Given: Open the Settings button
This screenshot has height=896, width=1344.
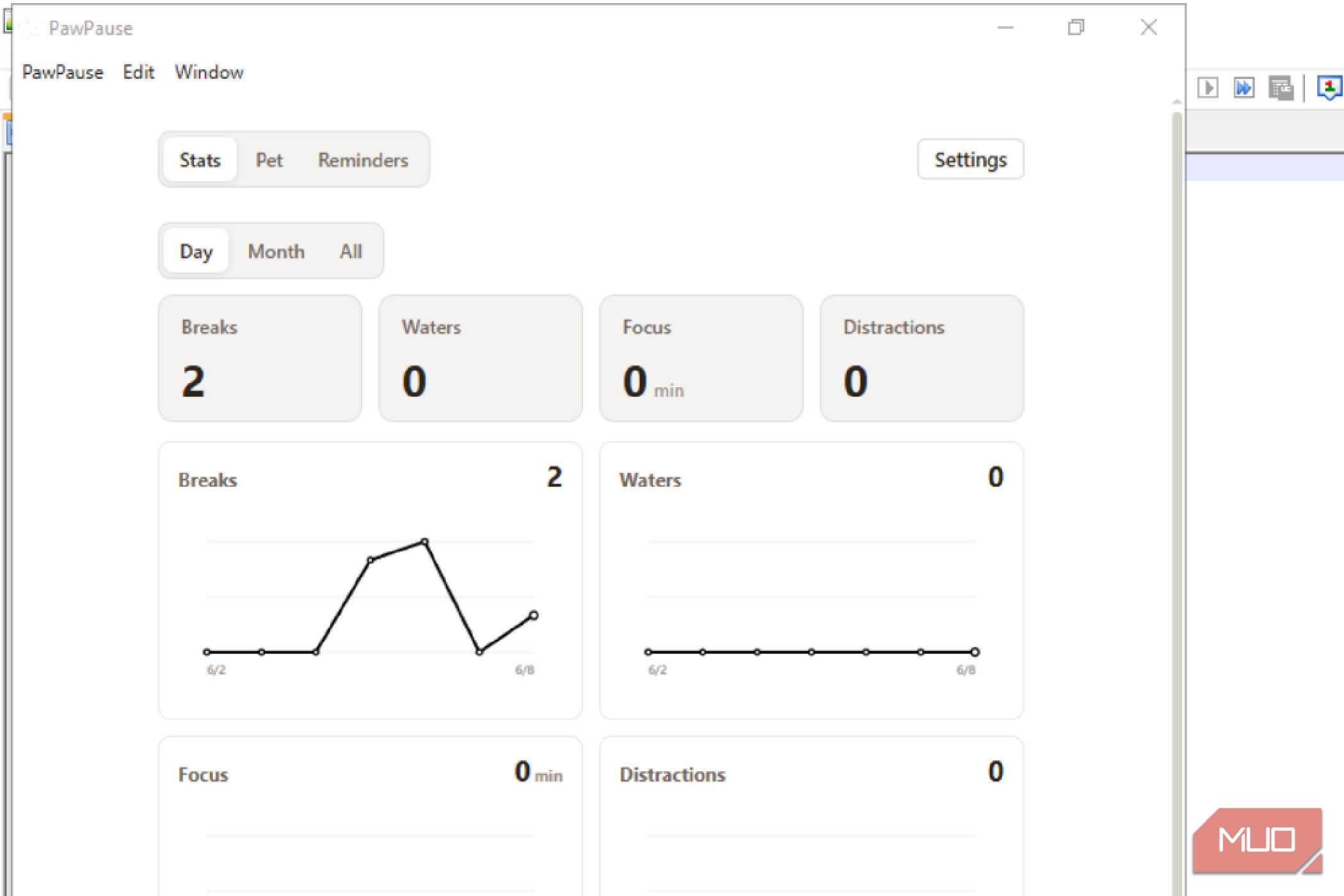Looking at the screenshot, I should [x=970, y=159].
